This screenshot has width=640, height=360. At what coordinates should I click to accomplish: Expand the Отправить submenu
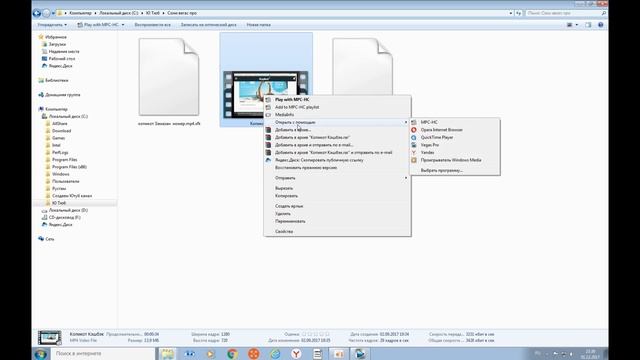[x=337, y=178]
